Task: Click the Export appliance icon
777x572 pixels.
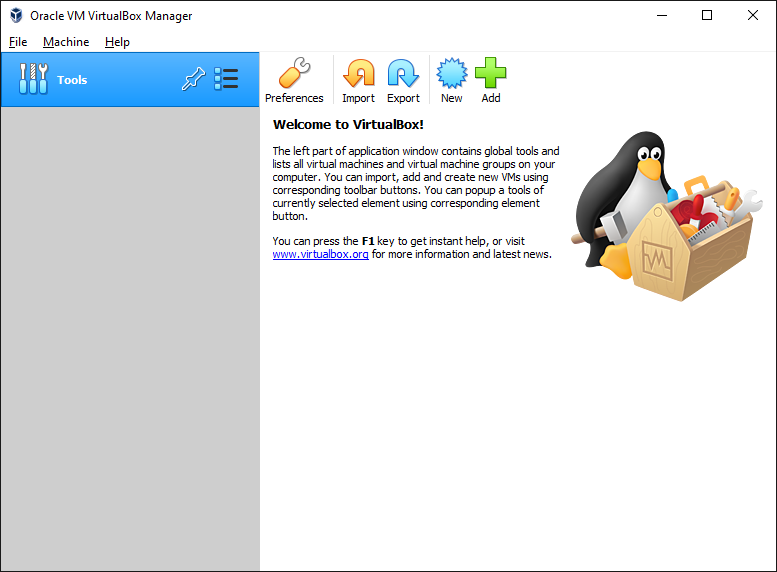Action: [403, 80]
